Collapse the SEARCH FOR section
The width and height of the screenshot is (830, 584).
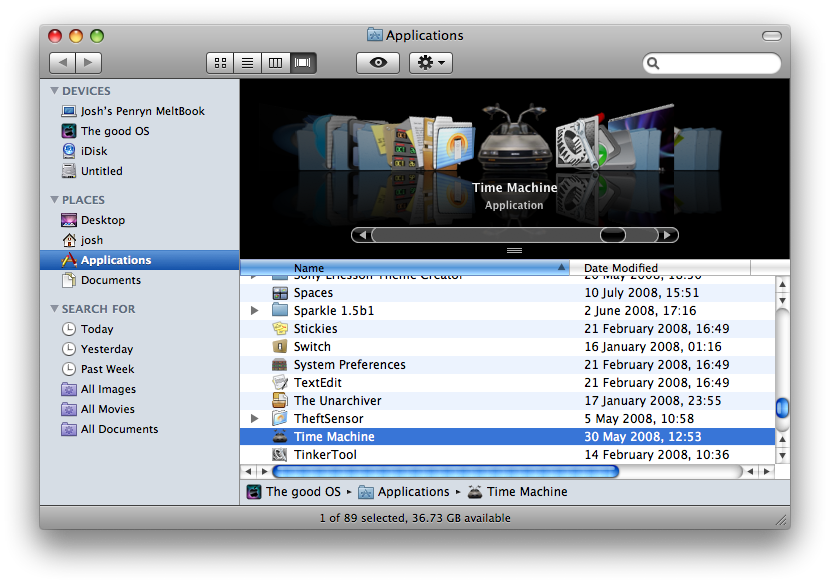[54, 308]
